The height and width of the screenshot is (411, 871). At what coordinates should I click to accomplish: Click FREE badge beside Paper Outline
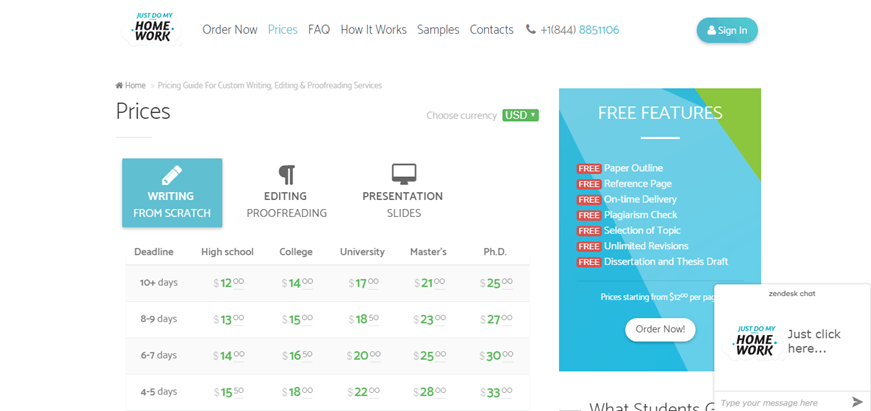click(x=589, y=168)
